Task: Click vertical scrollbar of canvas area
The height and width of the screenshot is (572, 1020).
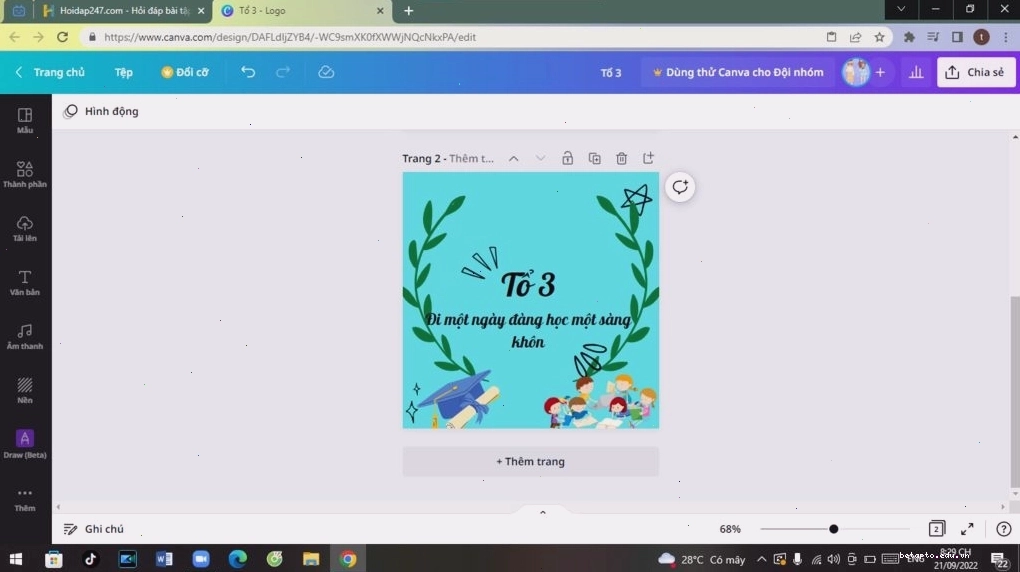Action: (x=1015, y=390)
